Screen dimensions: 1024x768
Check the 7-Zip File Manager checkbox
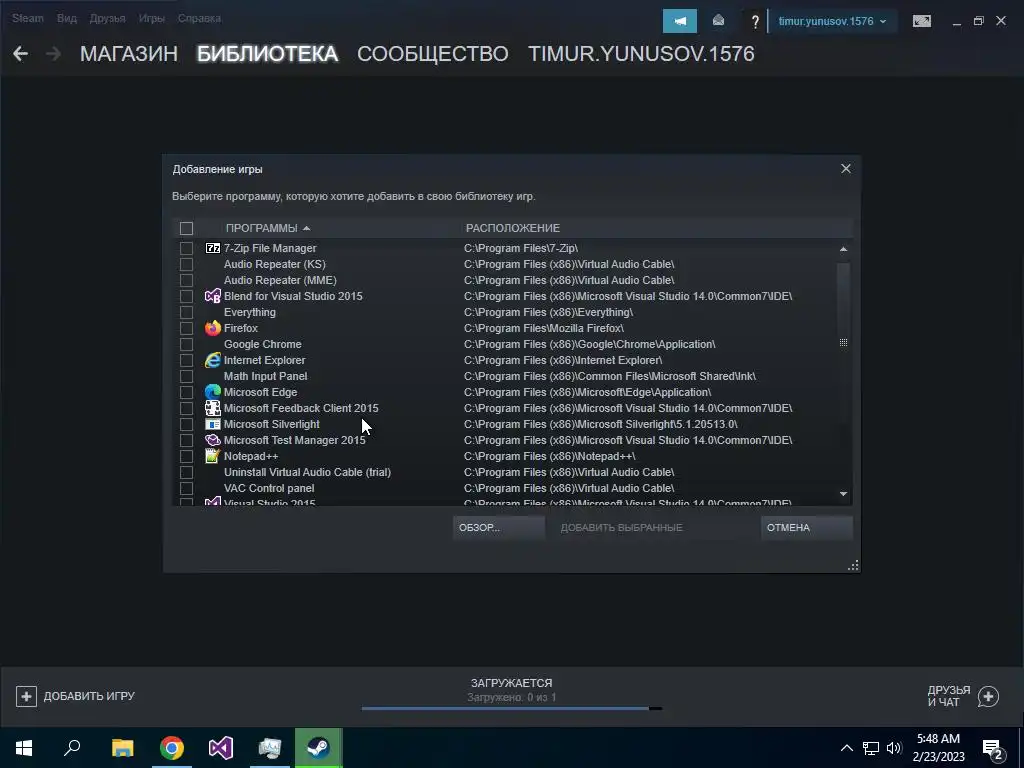point(186,248)
